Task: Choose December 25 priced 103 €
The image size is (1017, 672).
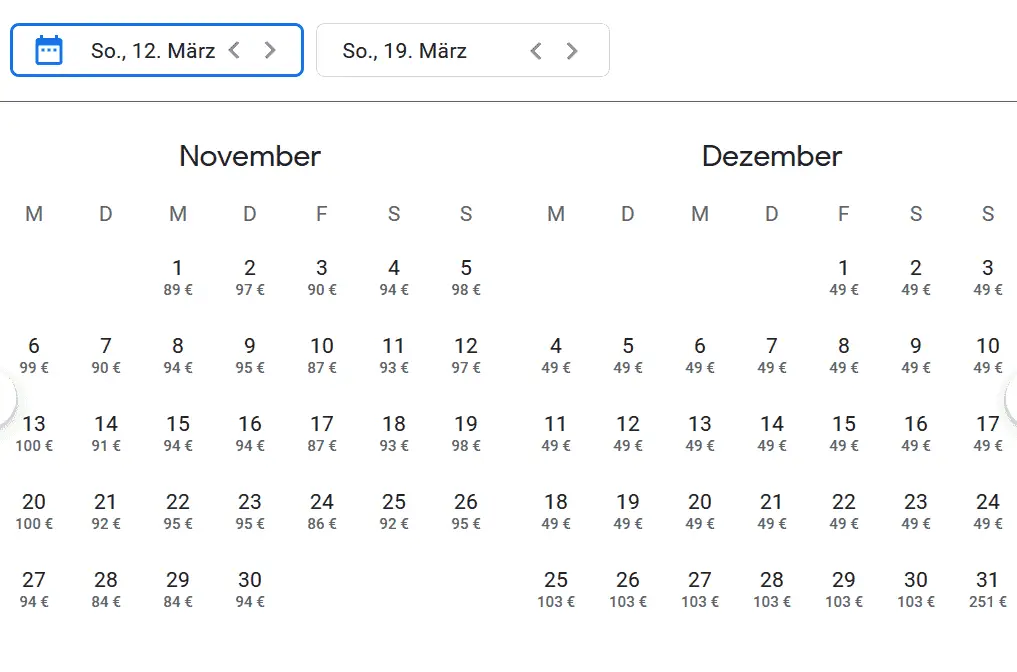Action: (556, 589)
